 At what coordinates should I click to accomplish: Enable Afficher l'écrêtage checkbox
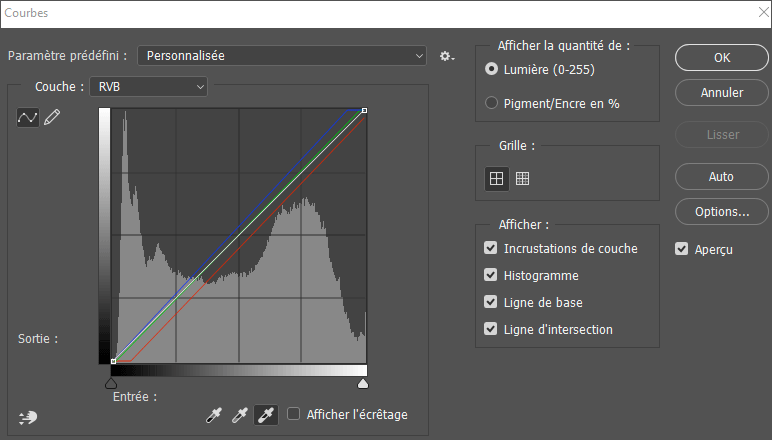click(x=294, y=414)
